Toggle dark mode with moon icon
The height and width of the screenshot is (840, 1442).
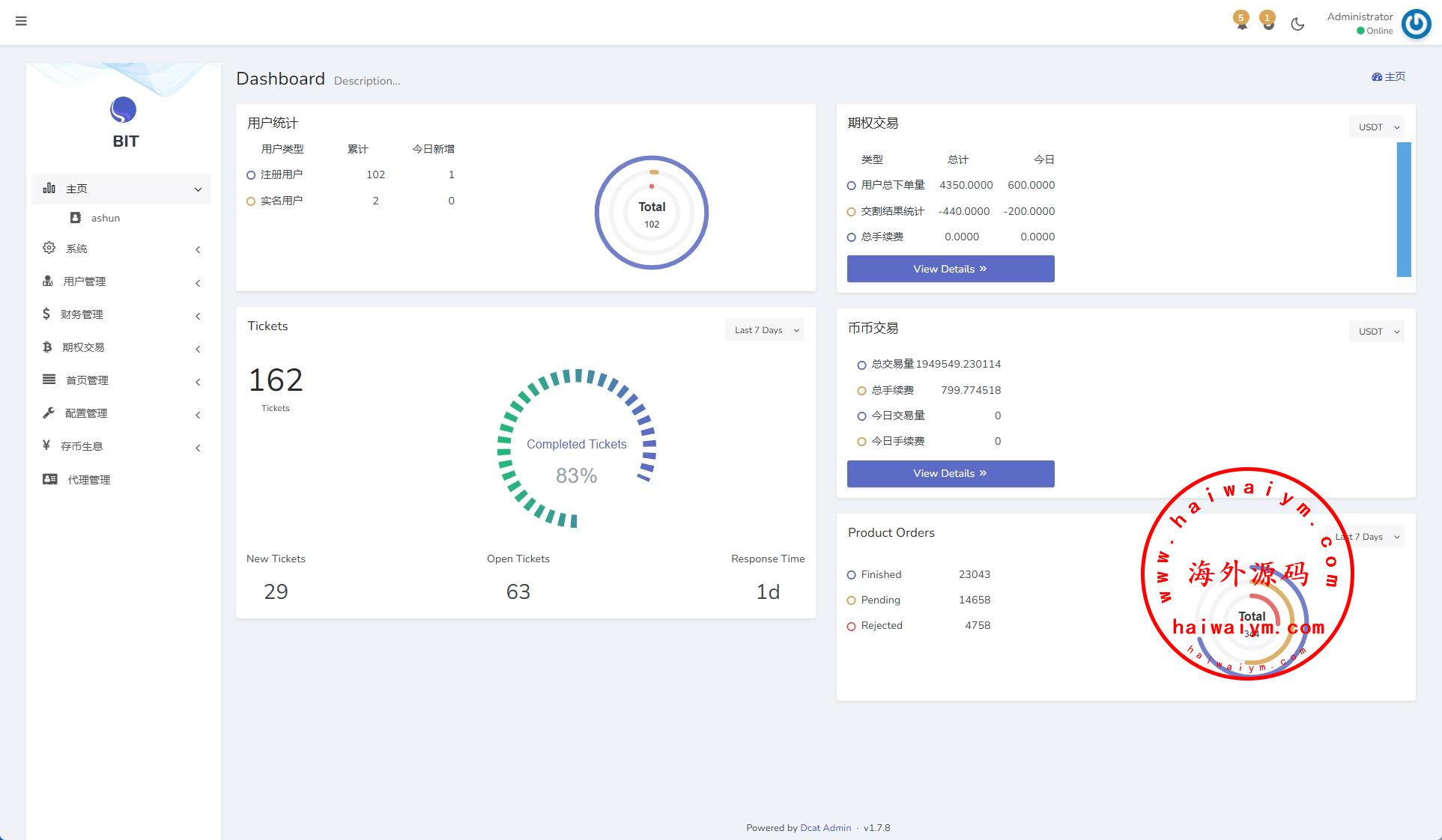pyautogui.click(x=1297, y=24)
